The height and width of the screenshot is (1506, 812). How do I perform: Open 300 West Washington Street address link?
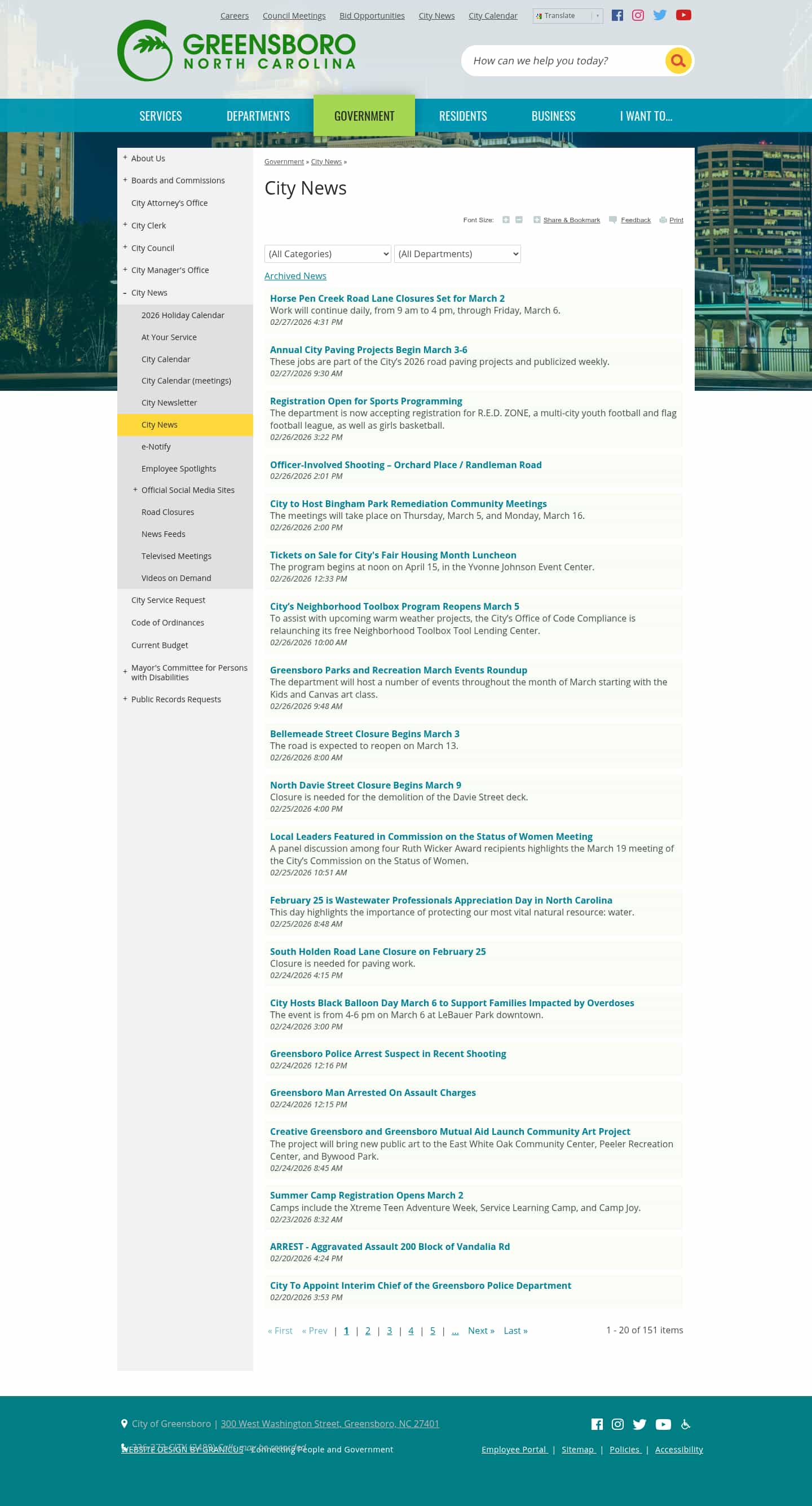tap(330, 1424)
